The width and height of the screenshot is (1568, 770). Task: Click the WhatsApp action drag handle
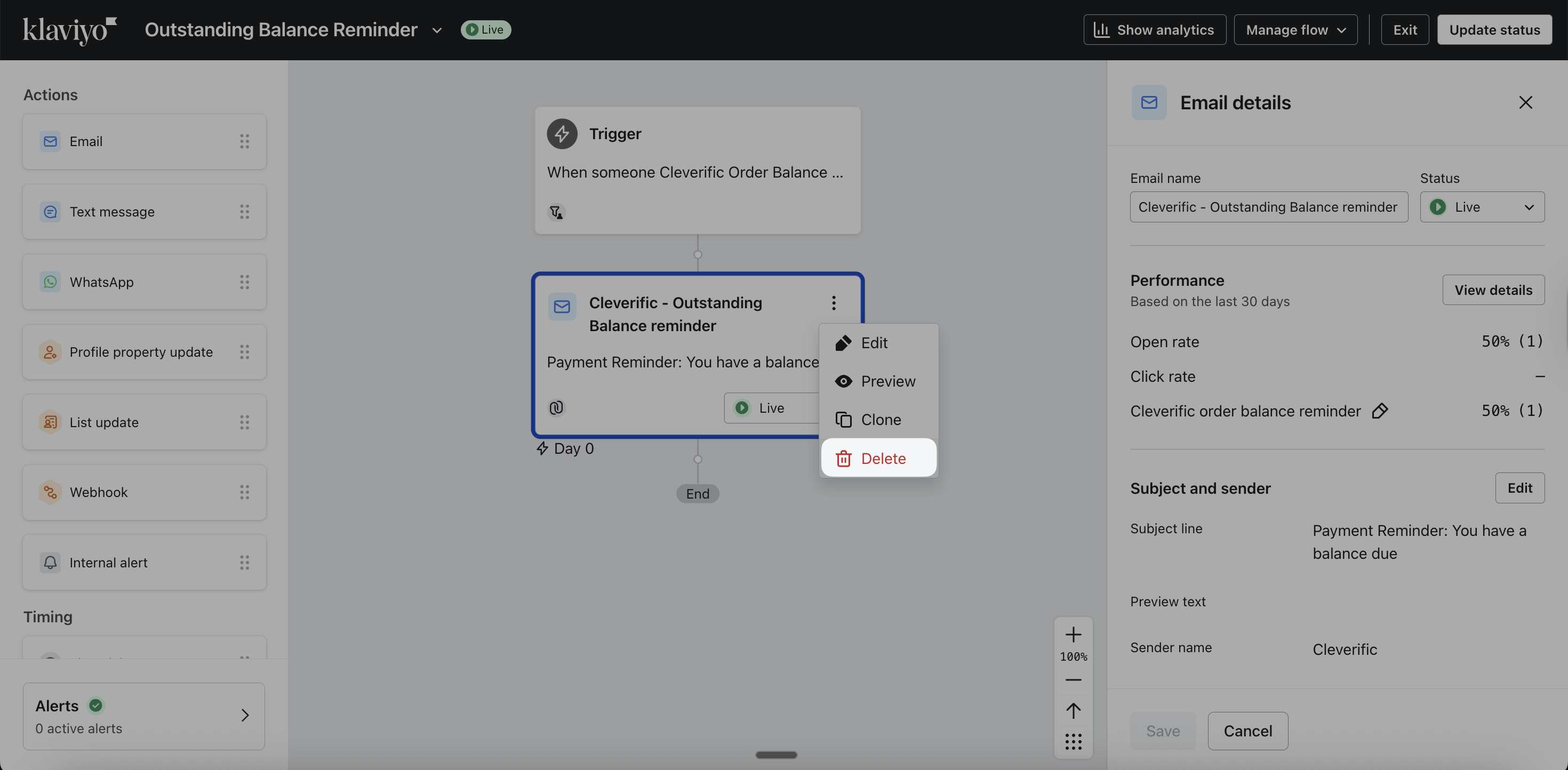point(244,282)
